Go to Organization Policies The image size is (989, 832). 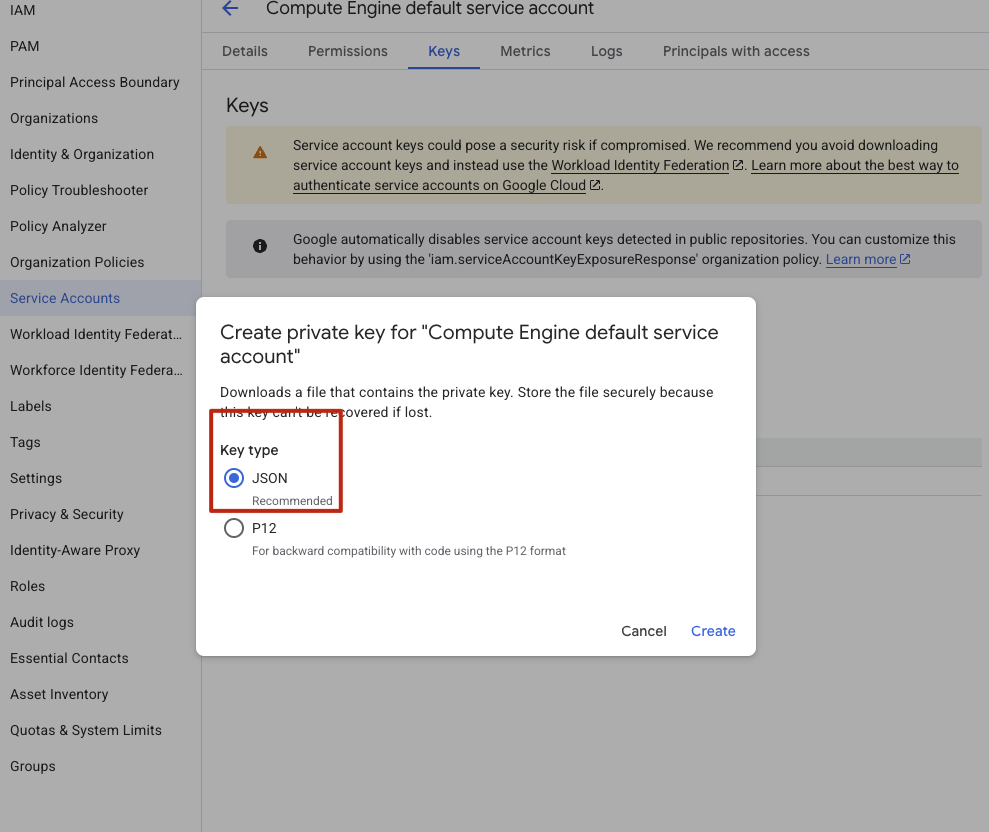tap(77, 262)
